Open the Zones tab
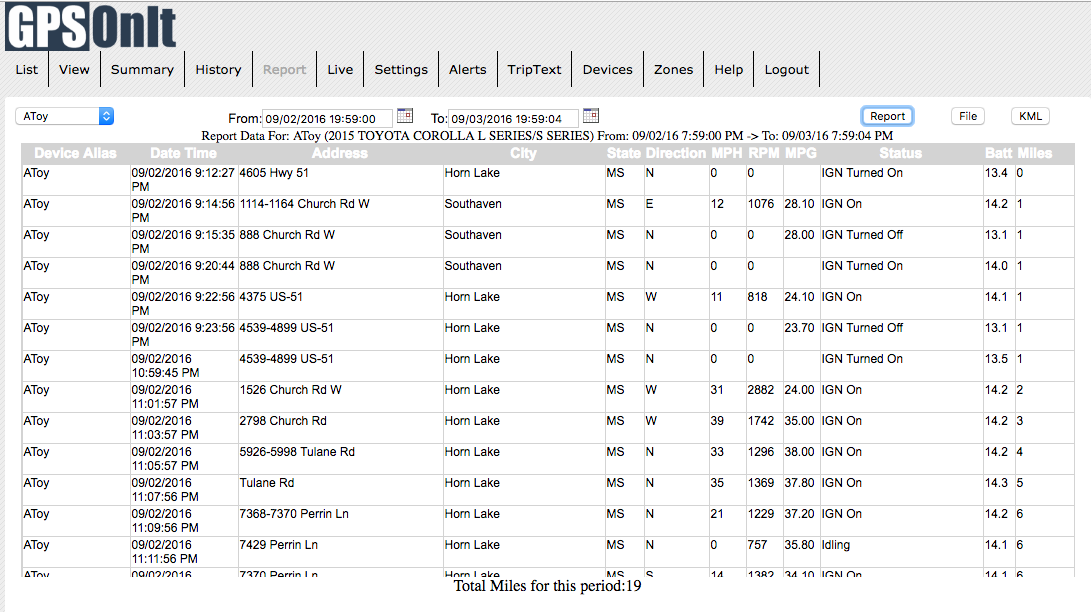The height and width of the screenshot is (612, 1091). [x=674, y=70]
